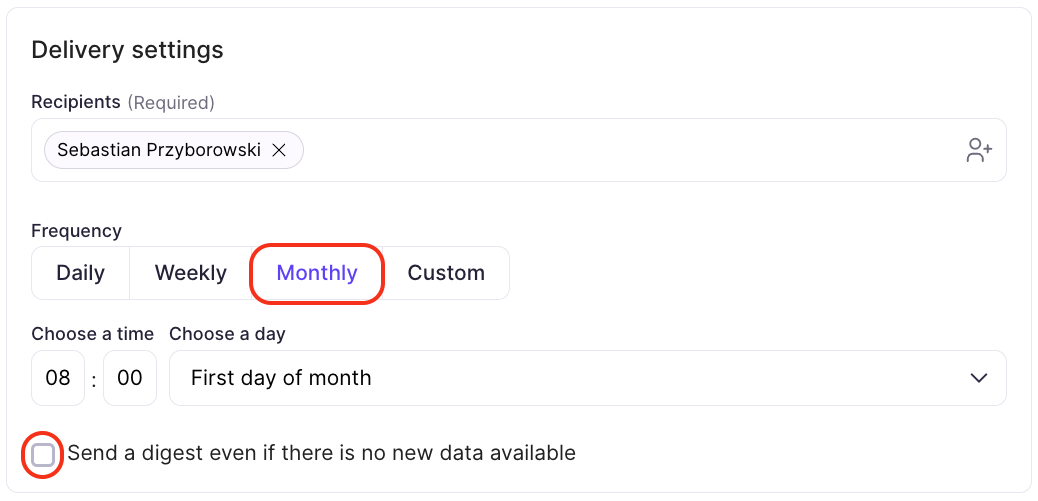Click the Frequency label
Image resolution: width=1038 pixels, height=501 pixels.
coord(76,231)
